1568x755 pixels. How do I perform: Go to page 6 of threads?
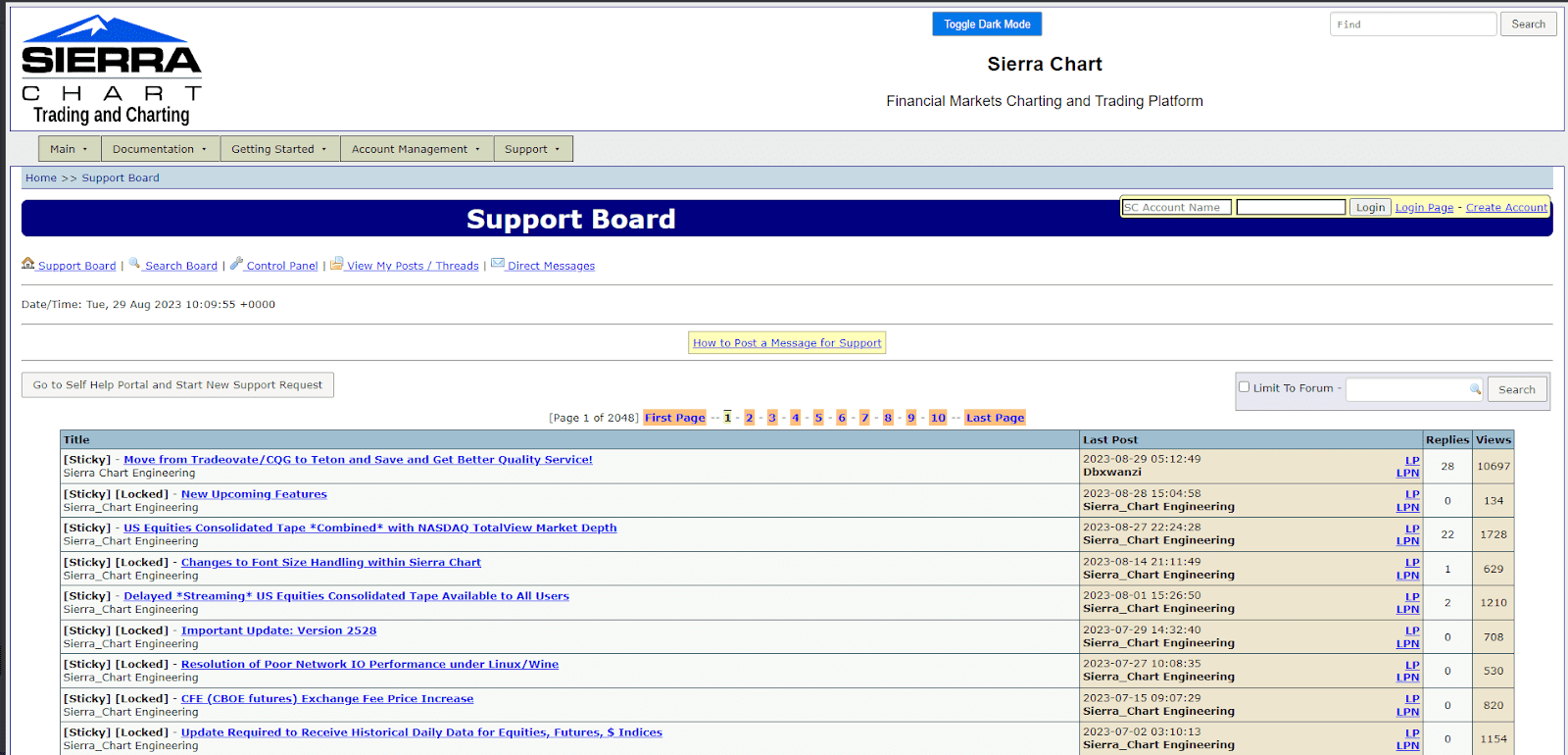point(842,418)
